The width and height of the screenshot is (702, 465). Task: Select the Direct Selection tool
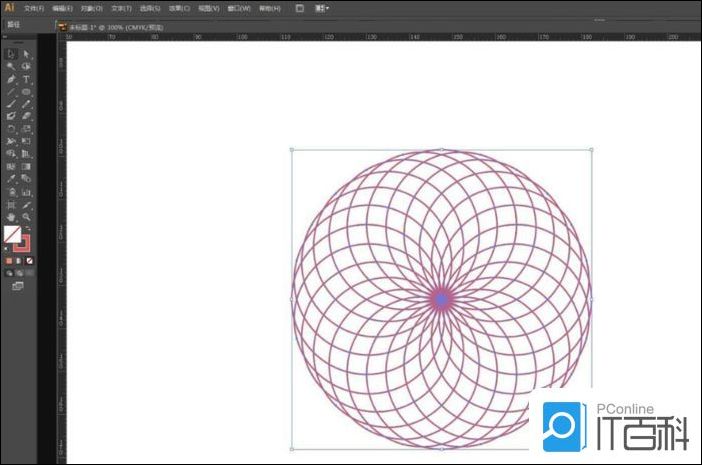tap(27, 53)
